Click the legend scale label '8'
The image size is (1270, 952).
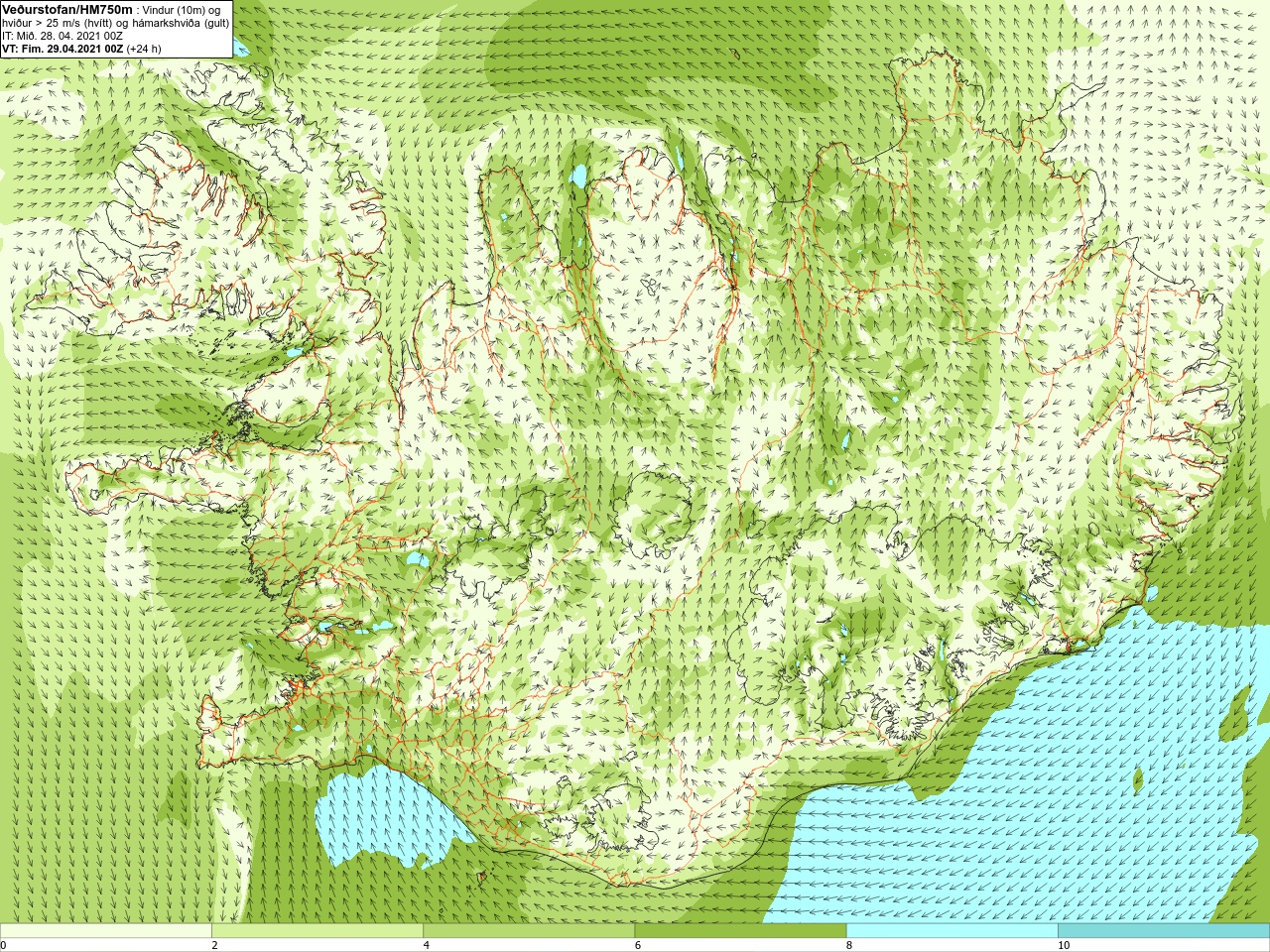tap(849, 945)
